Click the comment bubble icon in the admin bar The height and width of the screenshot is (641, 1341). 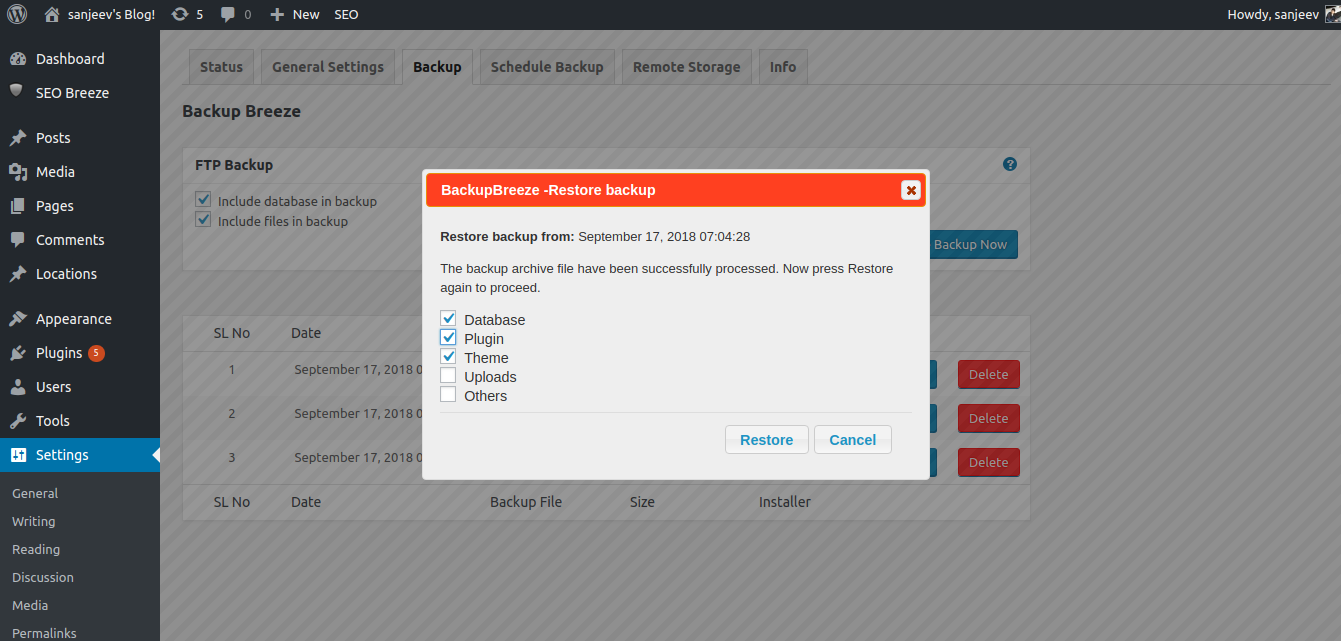click(x=228, y=14)
